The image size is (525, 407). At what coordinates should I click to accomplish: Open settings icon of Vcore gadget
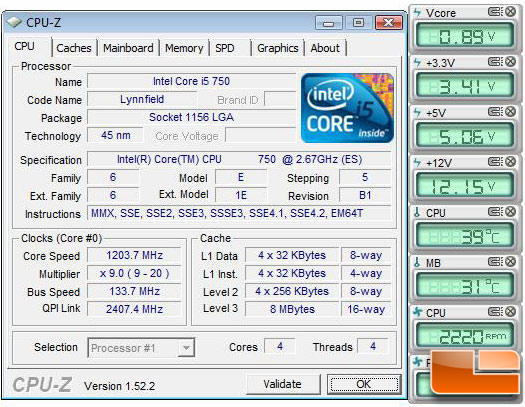pos(495,12)
